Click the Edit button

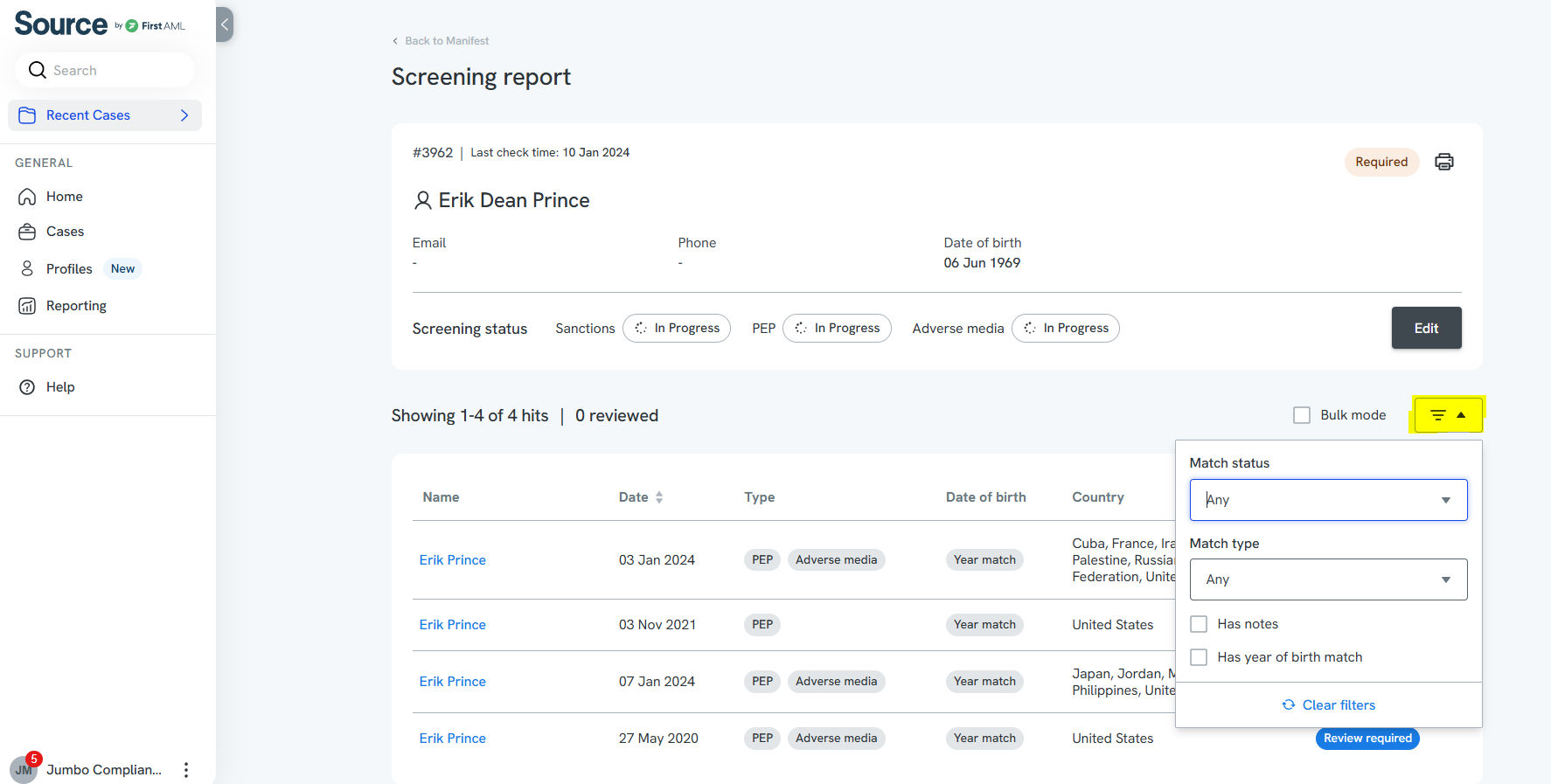tap(1427, 328)
